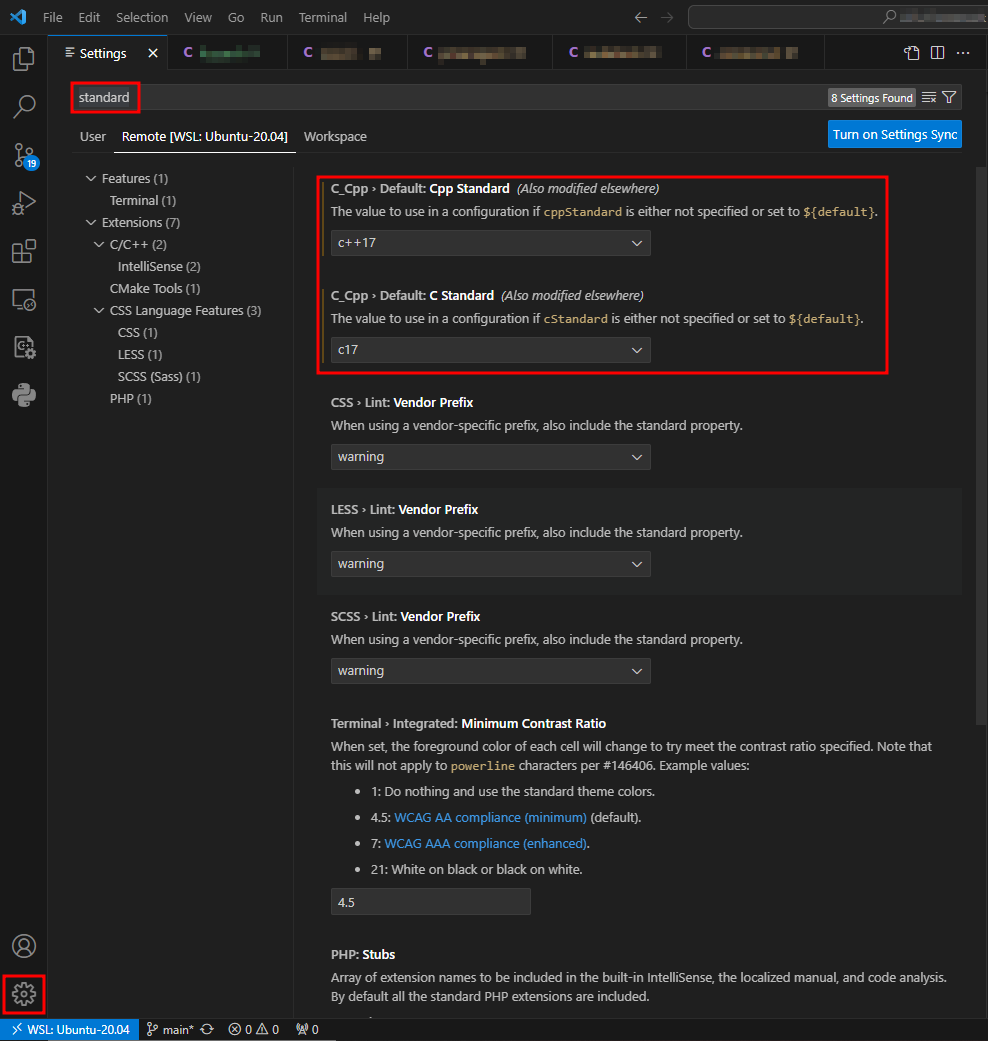This screenshot has height=1041, width=988.
Task: Open More Actions ellipsis menu
Action: (963, 53)
